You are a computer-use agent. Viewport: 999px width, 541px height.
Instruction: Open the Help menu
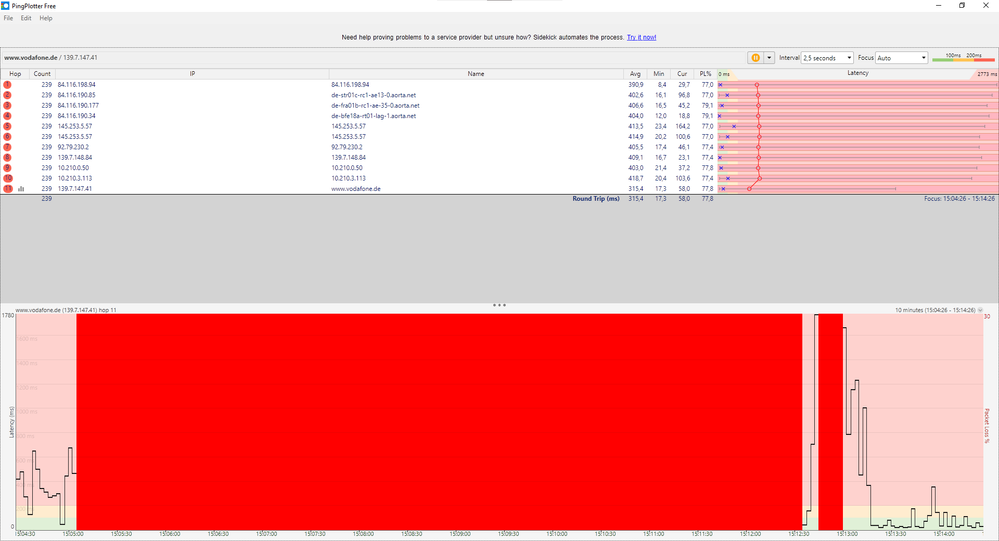[x=46, y=18]
